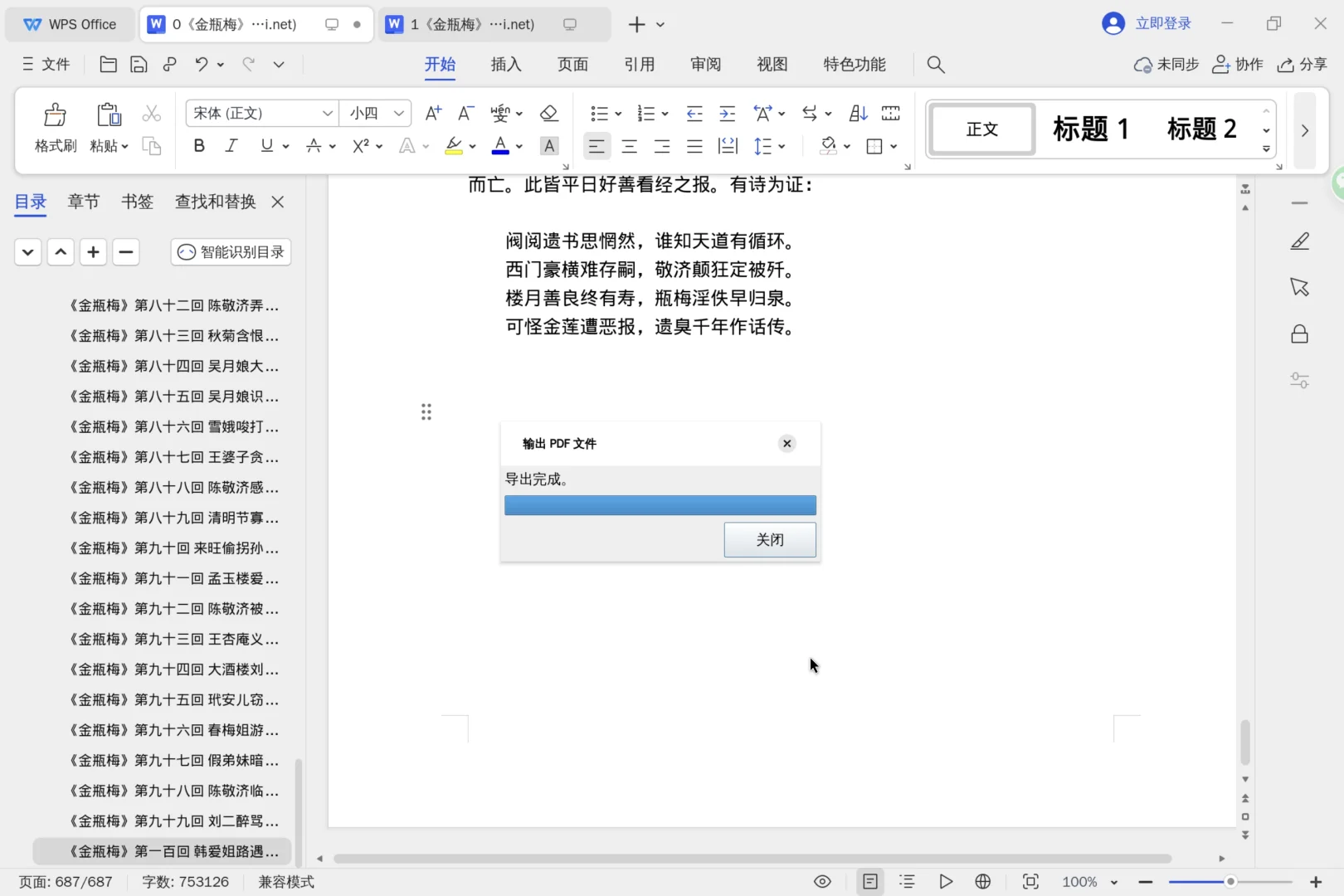The width and height of the screenshot is (1344, 896).
Task: Click the vertical scrollbar thumb of document
Action: pyautogui.click(x=1245, y=742)
